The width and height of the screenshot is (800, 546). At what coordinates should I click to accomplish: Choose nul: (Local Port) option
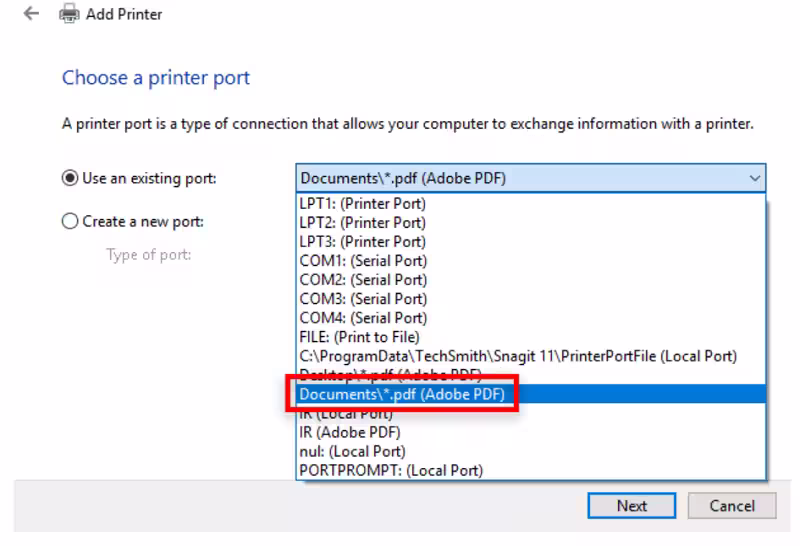[x=352, y=451]
